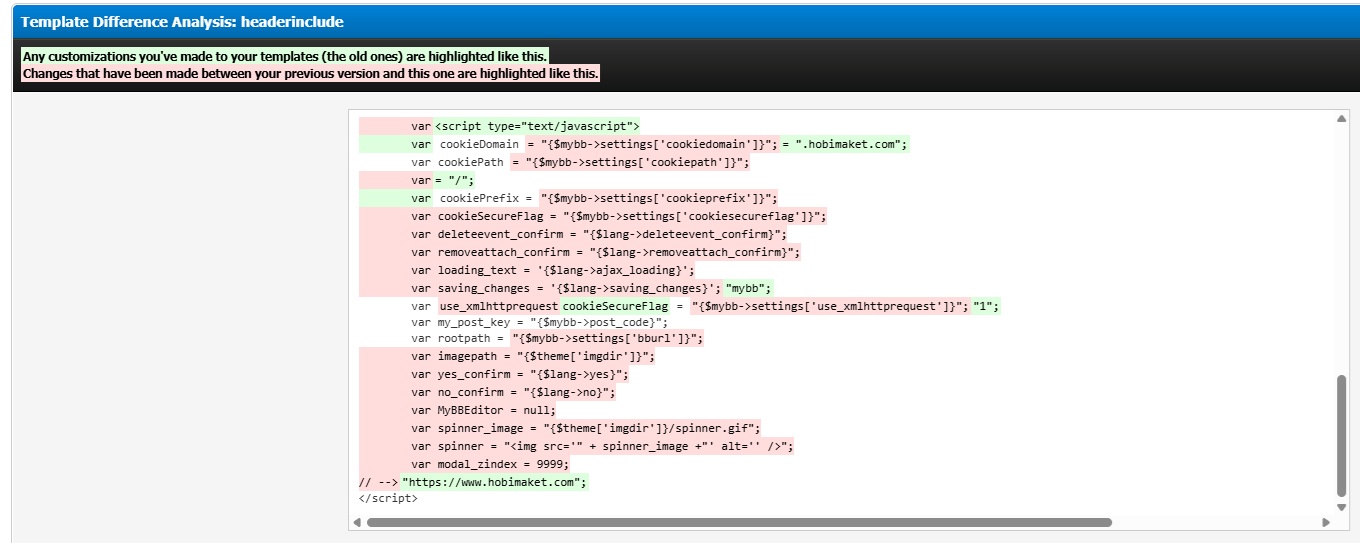Viewport: 1360px width, 543px height.
Task: Click the cookieDomain variable line
Action: [x=634, y=144]
